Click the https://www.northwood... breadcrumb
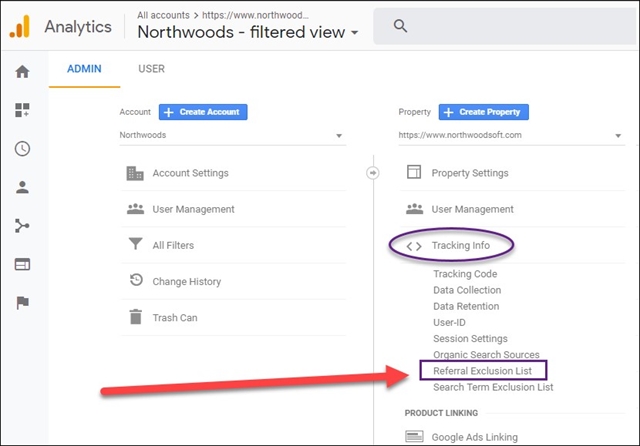This screenshot has height=446, width=640. pyautogui.click(x=255, y=15)
